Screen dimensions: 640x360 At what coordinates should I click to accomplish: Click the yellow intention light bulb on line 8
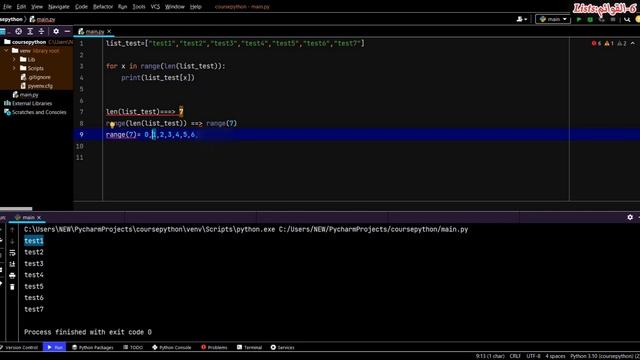coord(112,125)
